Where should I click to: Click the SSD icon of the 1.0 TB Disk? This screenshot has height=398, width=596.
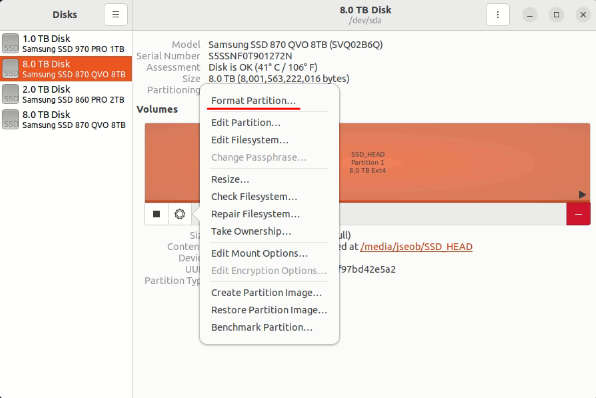pyautogui.click(x=10, y=43)
